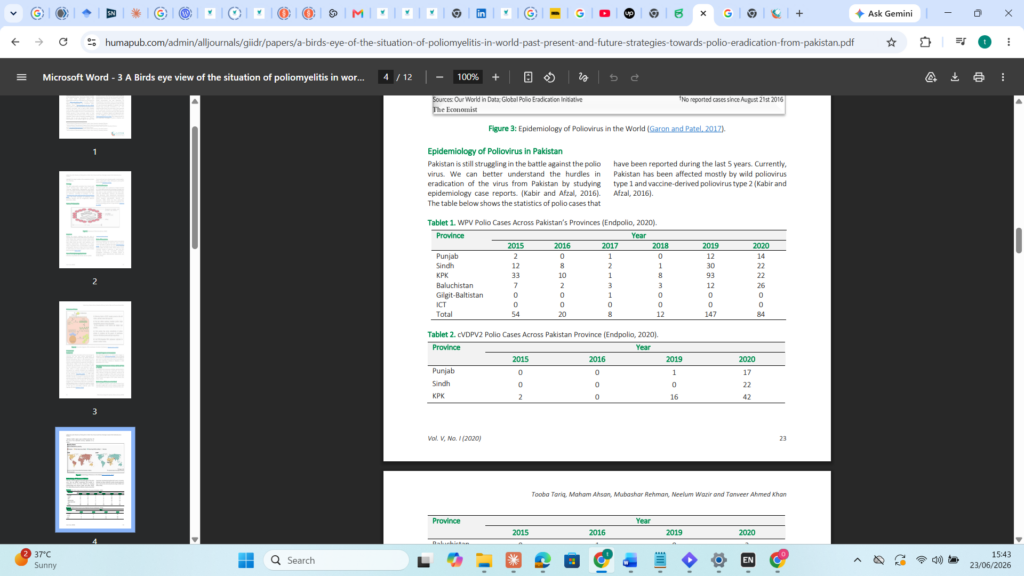Open the clock showing 15:43

990,560
